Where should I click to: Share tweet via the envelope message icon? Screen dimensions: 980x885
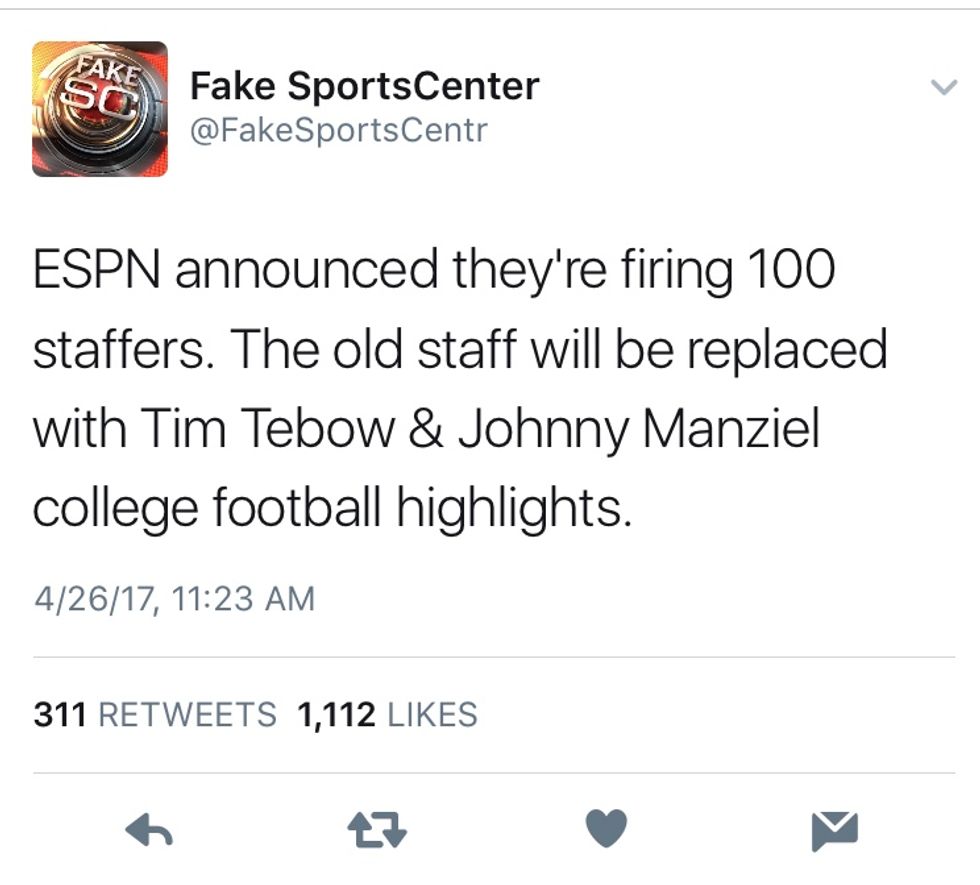[834, 830]
